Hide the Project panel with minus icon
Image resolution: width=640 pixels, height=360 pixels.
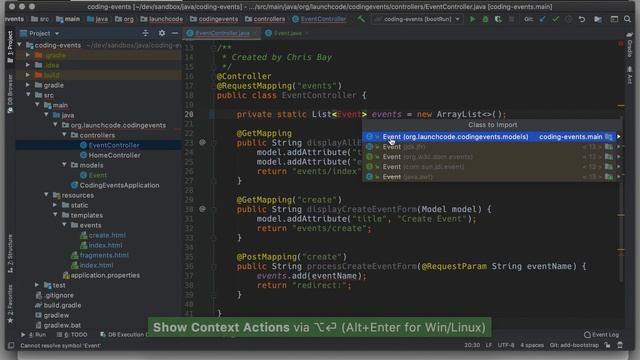click(175, 33)
